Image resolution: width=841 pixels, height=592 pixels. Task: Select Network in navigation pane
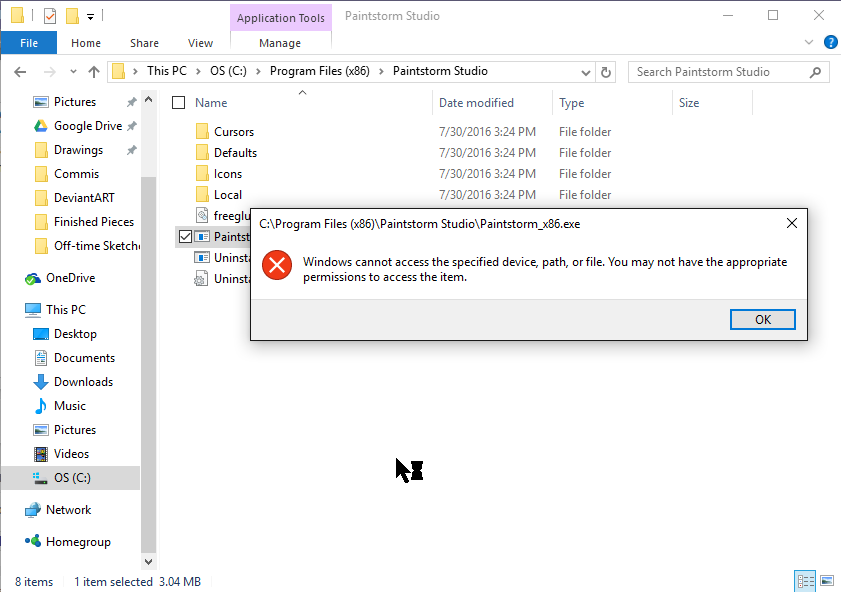click(69, 510)
